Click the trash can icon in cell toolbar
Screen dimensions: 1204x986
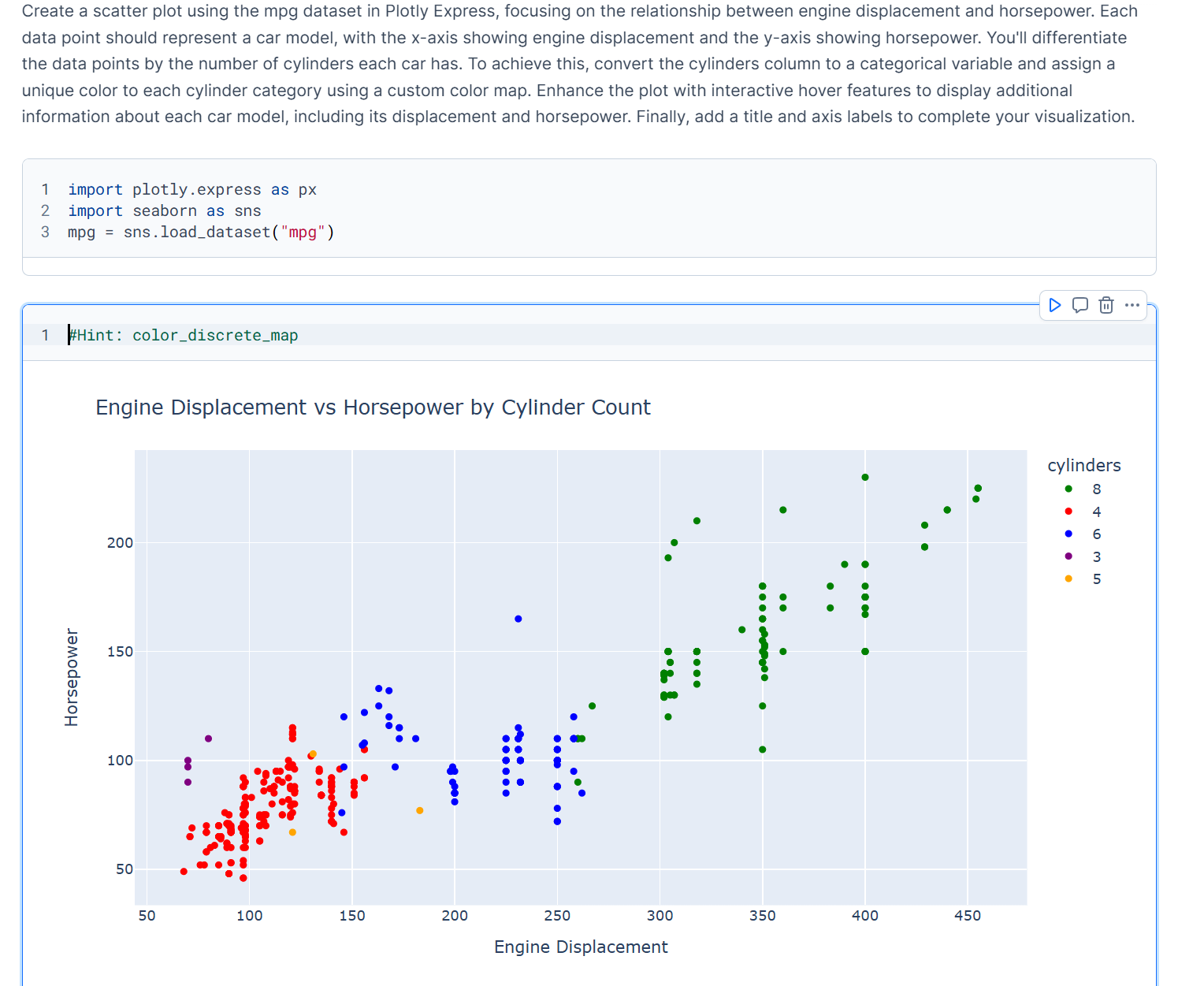click(1106, 305)
